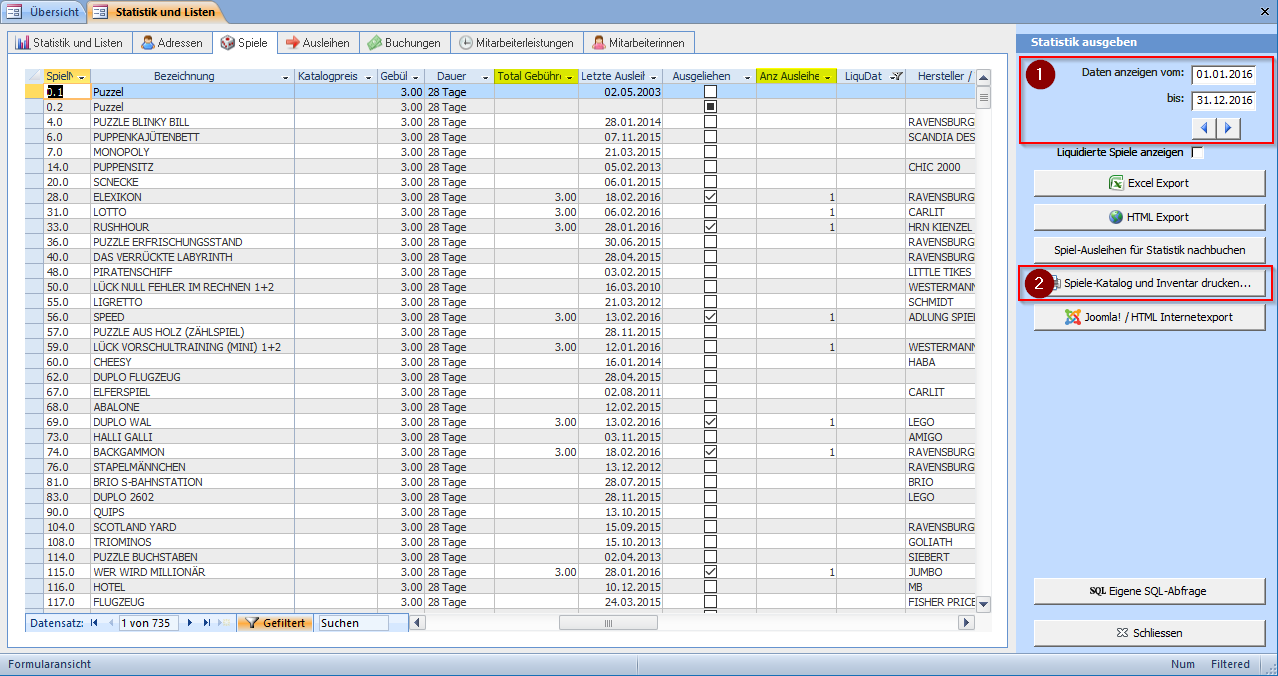This screenshot has height=676, width=1278.
Task: Click the Excel Export button
Action: [1149, 183]
